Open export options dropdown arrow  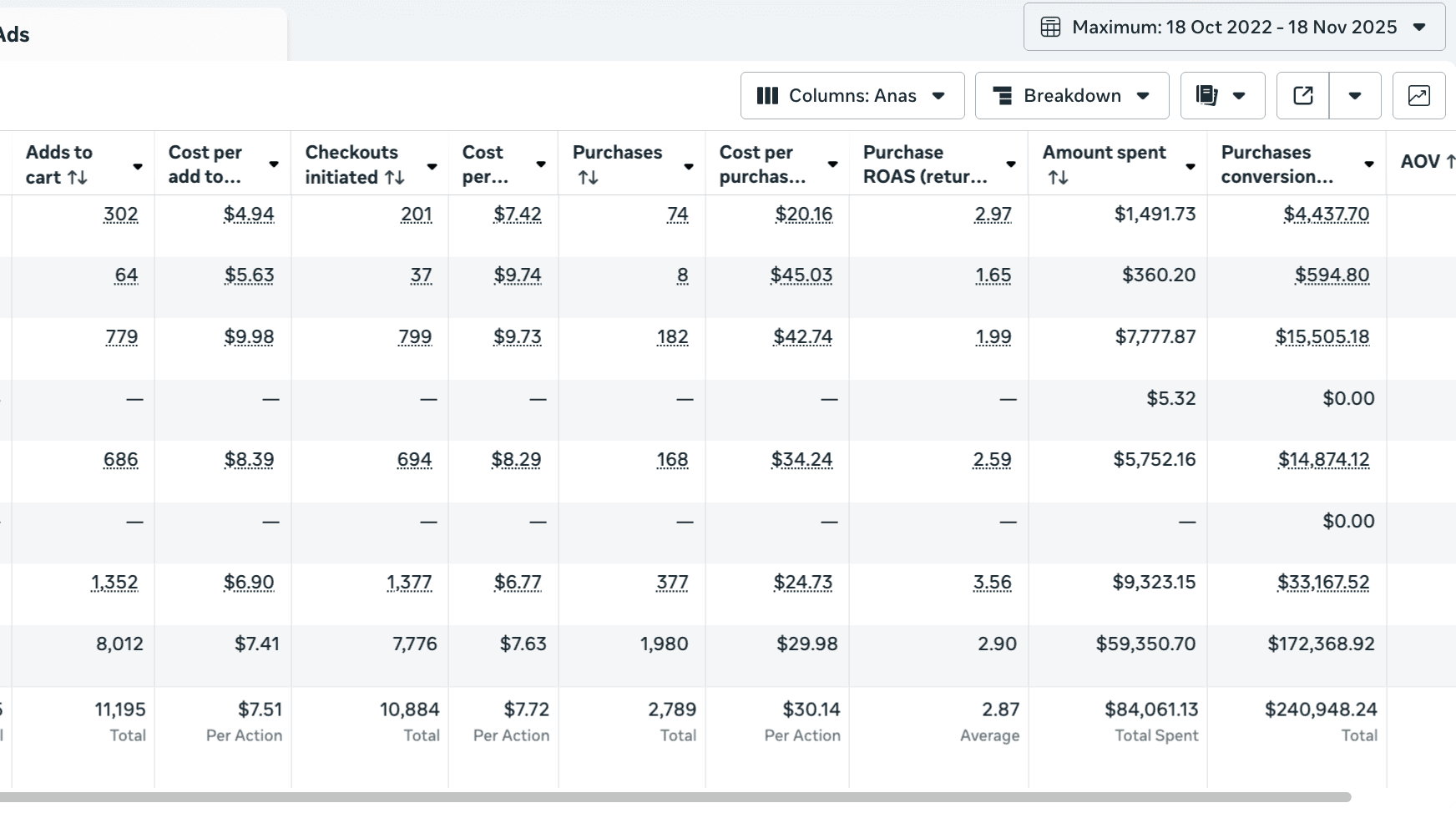1355,96
